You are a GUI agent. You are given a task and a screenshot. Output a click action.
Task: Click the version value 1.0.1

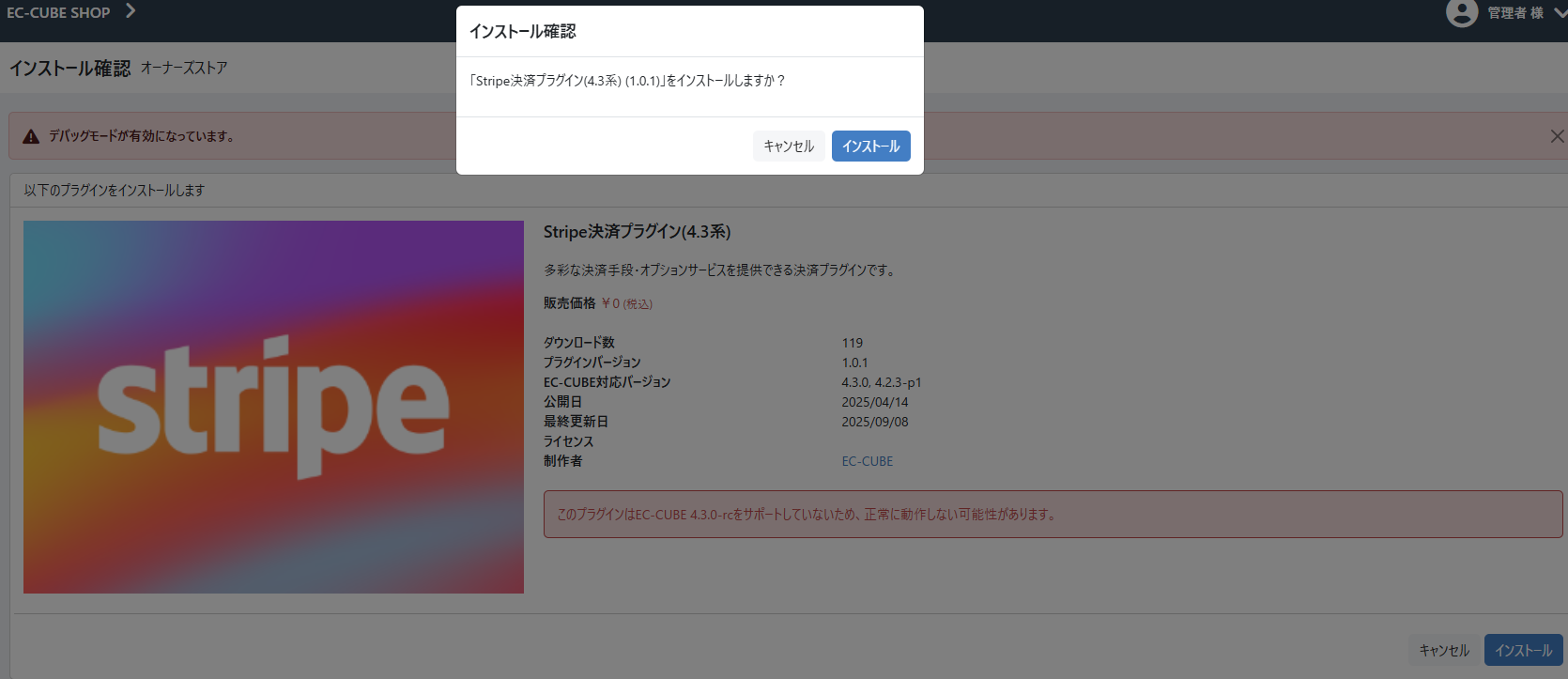coord(854,363)
